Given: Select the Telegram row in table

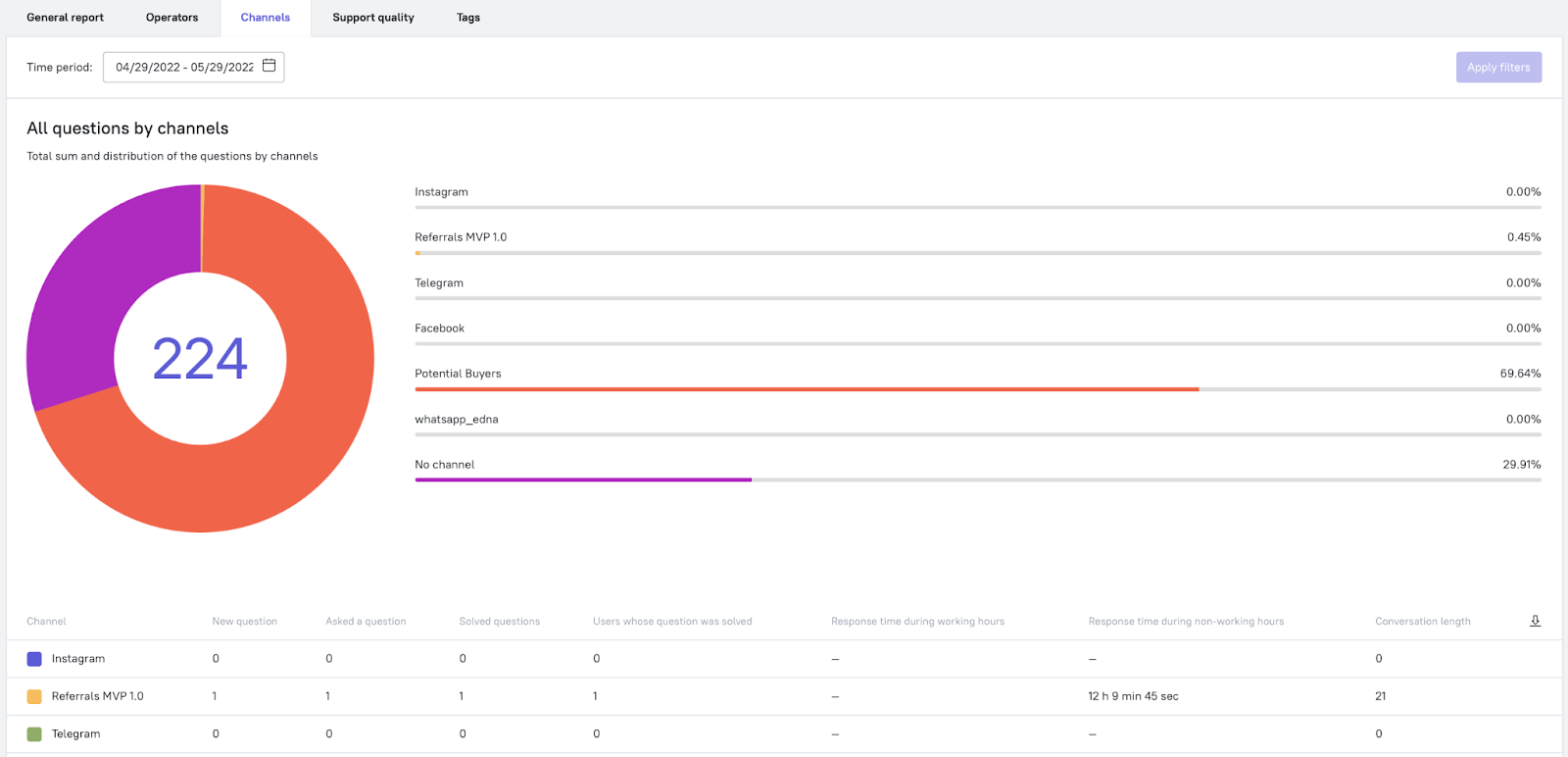Looking at the screenshot, I should coord(784,733).
